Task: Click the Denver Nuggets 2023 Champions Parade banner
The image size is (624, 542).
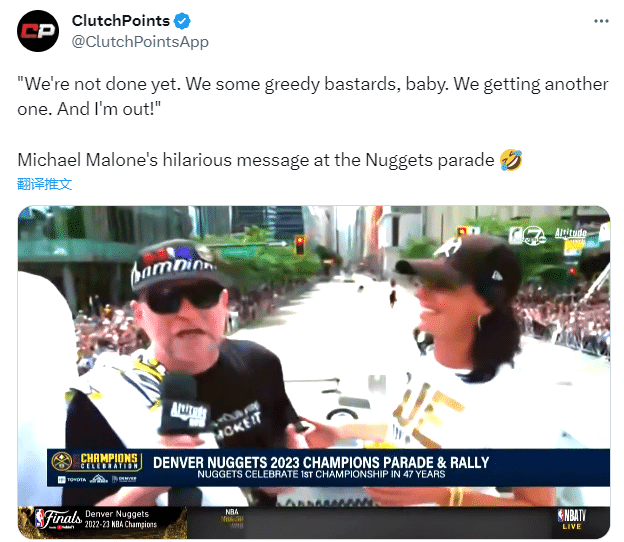Action: [x=328, y=468]
